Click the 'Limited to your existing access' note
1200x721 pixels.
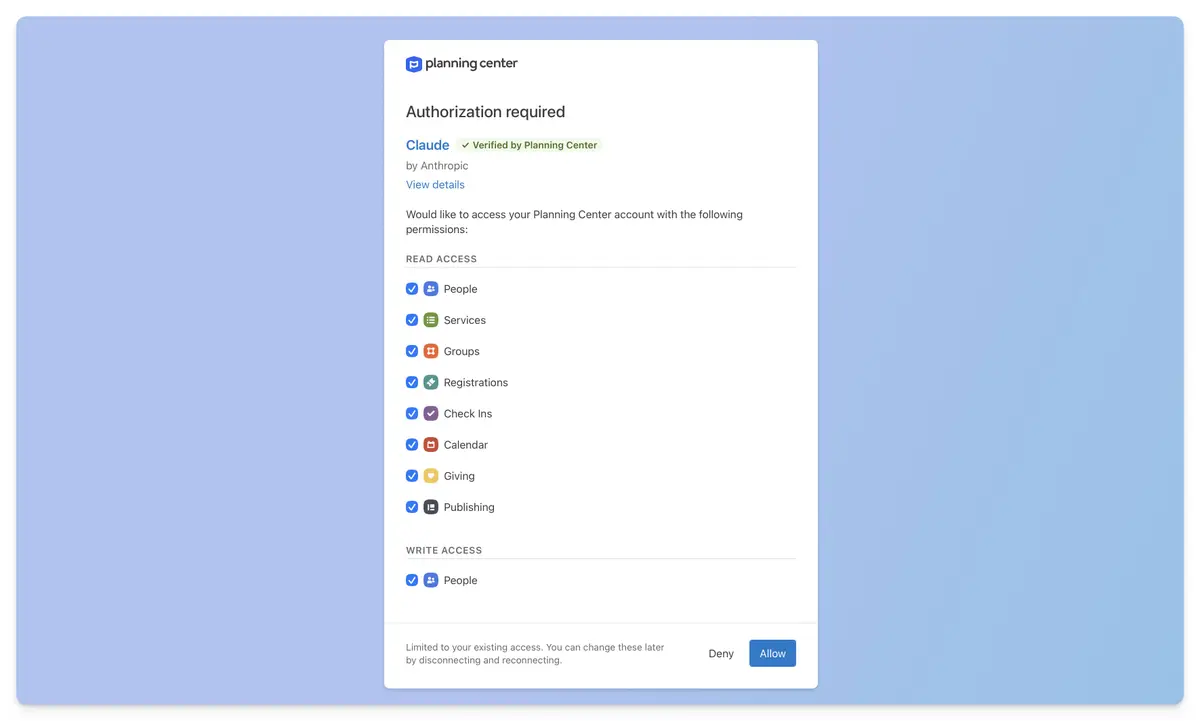tap(535, 654)
